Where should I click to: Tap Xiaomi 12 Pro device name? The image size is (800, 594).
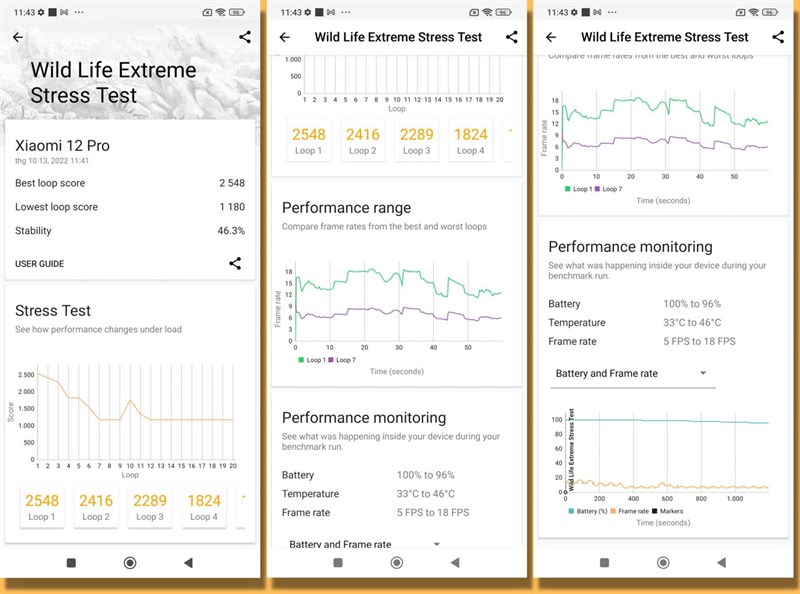(x=62, y=146)
